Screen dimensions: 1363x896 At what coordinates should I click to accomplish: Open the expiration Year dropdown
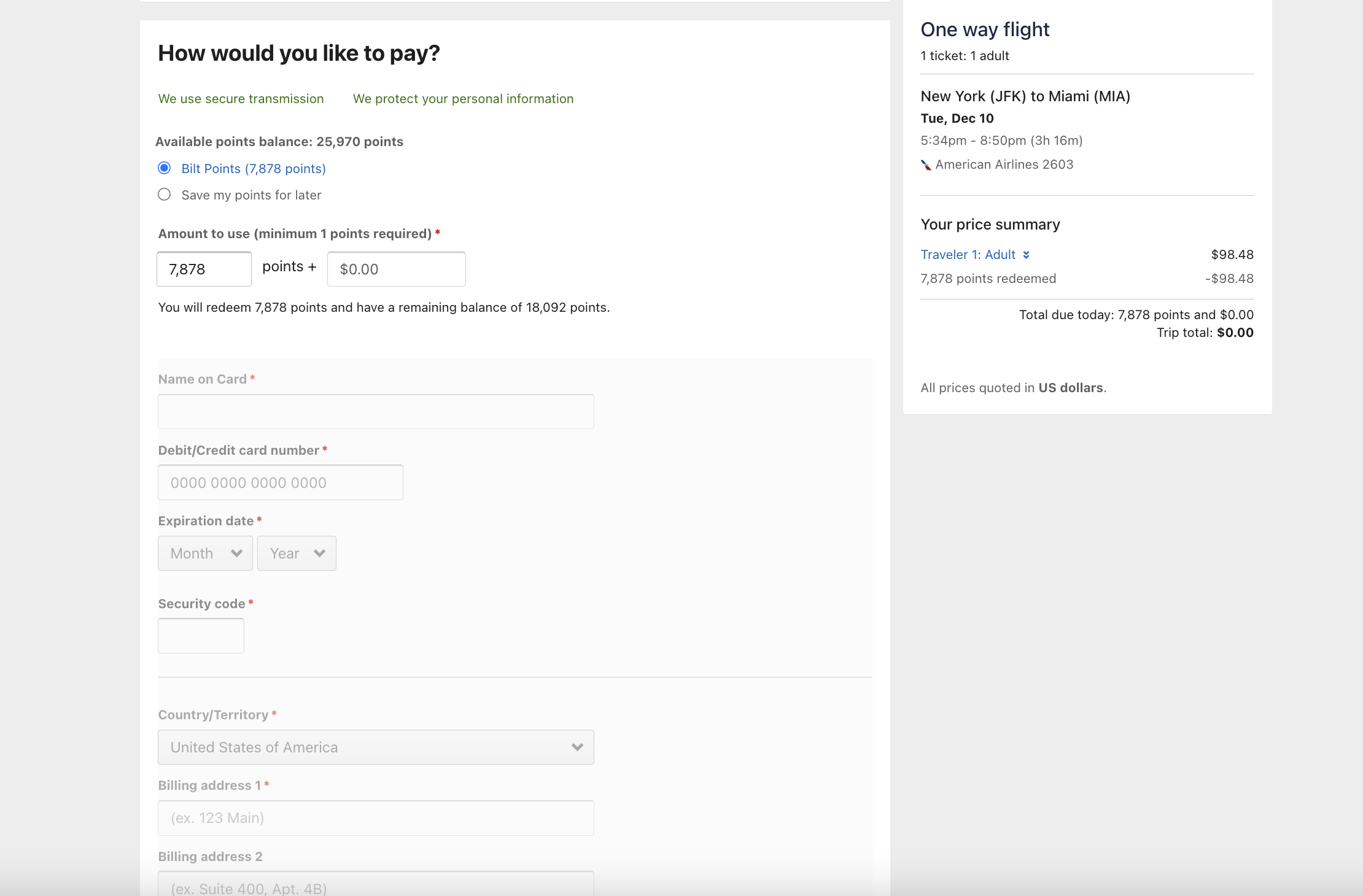tap(297, 553)
